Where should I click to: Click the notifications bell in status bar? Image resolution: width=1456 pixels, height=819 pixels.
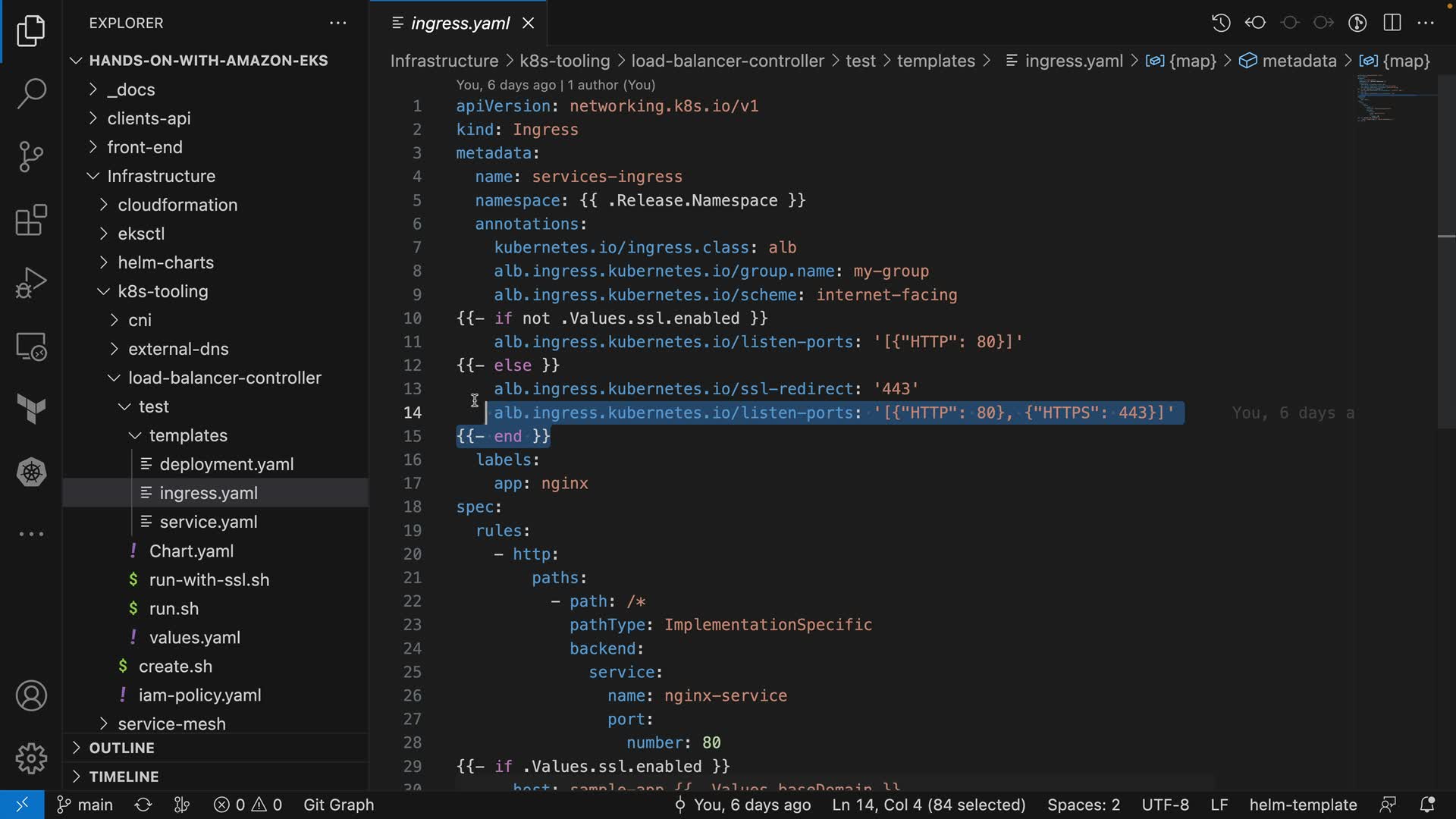click(x=1426, y=805)
